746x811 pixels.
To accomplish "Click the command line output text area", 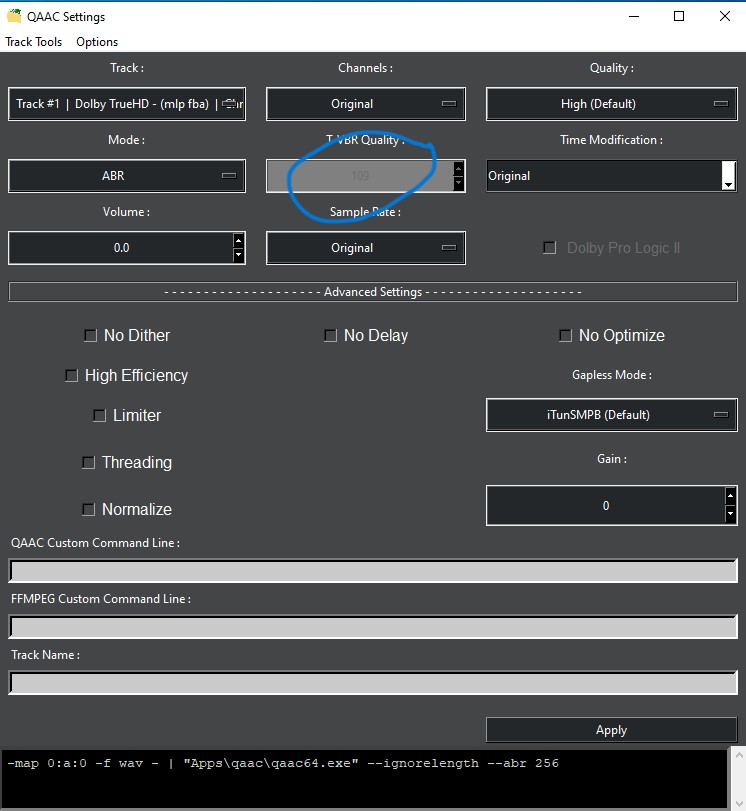I will [365, 780].
